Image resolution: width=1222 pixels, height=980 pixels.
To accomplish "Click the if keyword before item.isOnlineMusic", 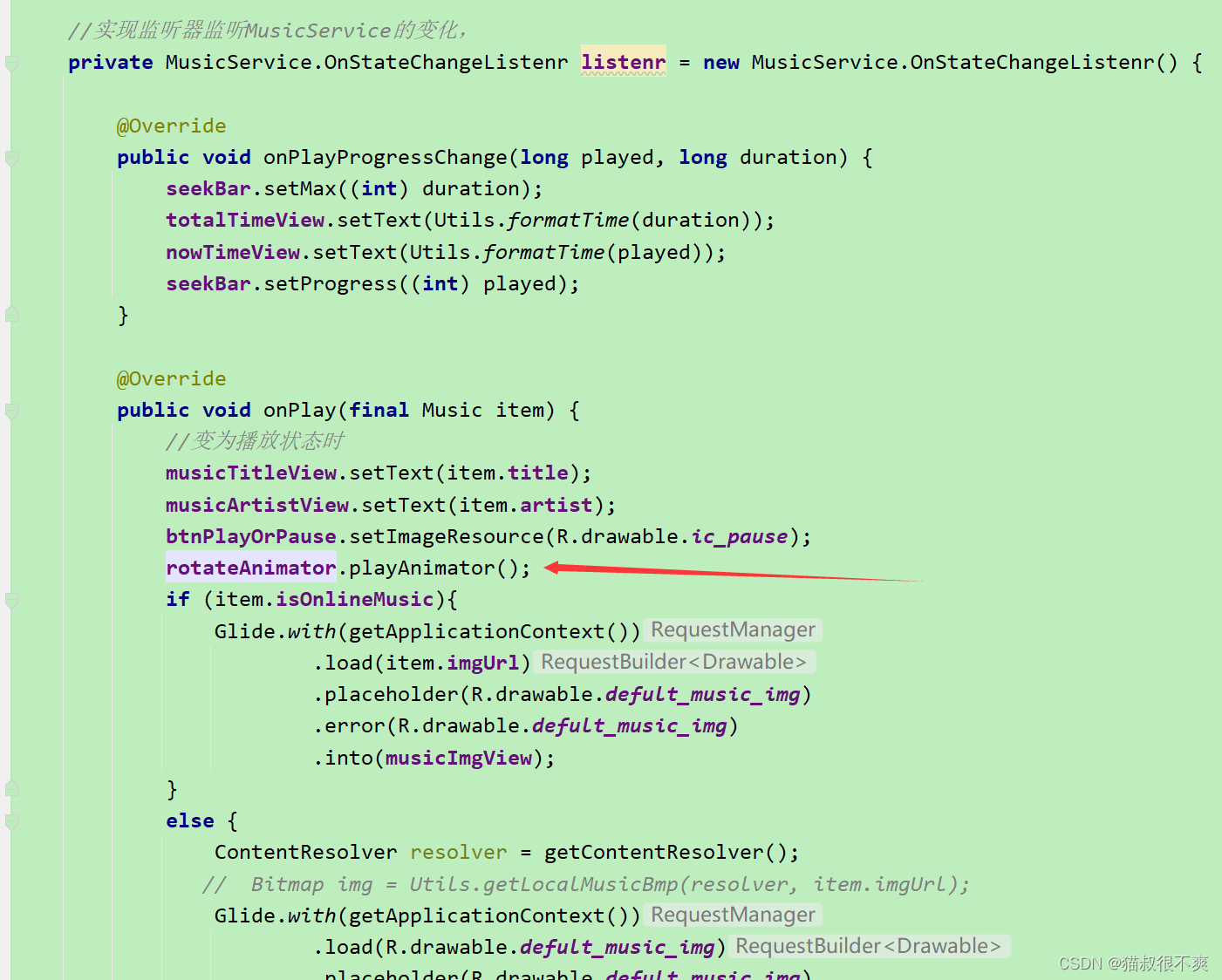I will point(178,600).
